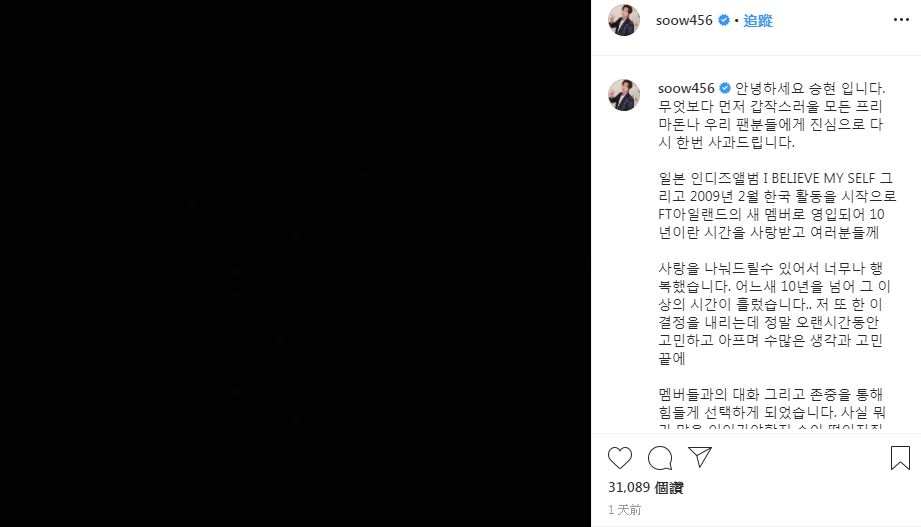Click the greeting line 안녕하세요 승현 입니다

tap(810, 89)
